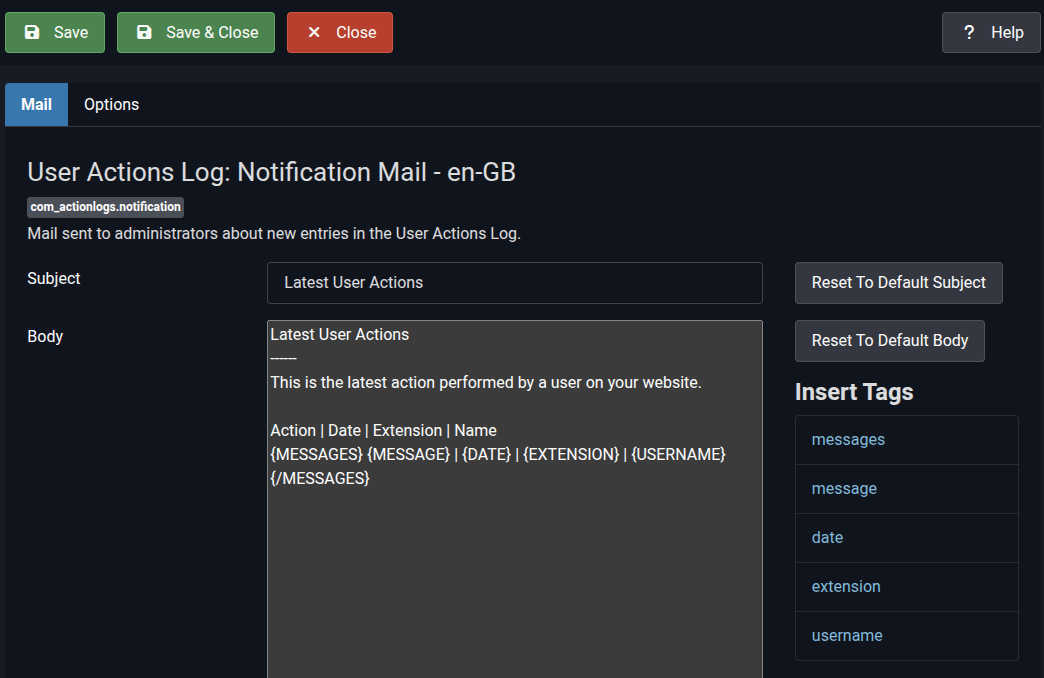This screenshot has width=1044, height=678.
Task: Reset To Default Subject
Action: (898, 283)
